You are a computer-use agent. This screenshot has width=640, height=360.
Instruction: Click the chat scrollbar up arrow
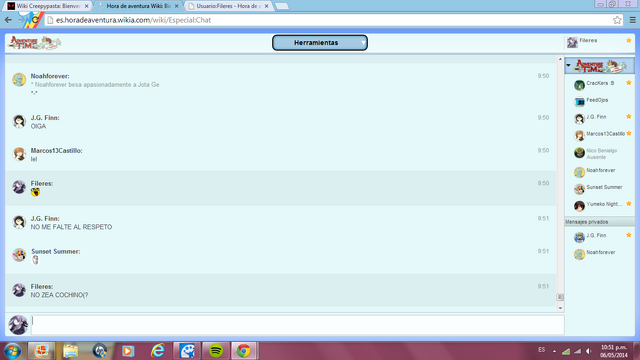560,60
